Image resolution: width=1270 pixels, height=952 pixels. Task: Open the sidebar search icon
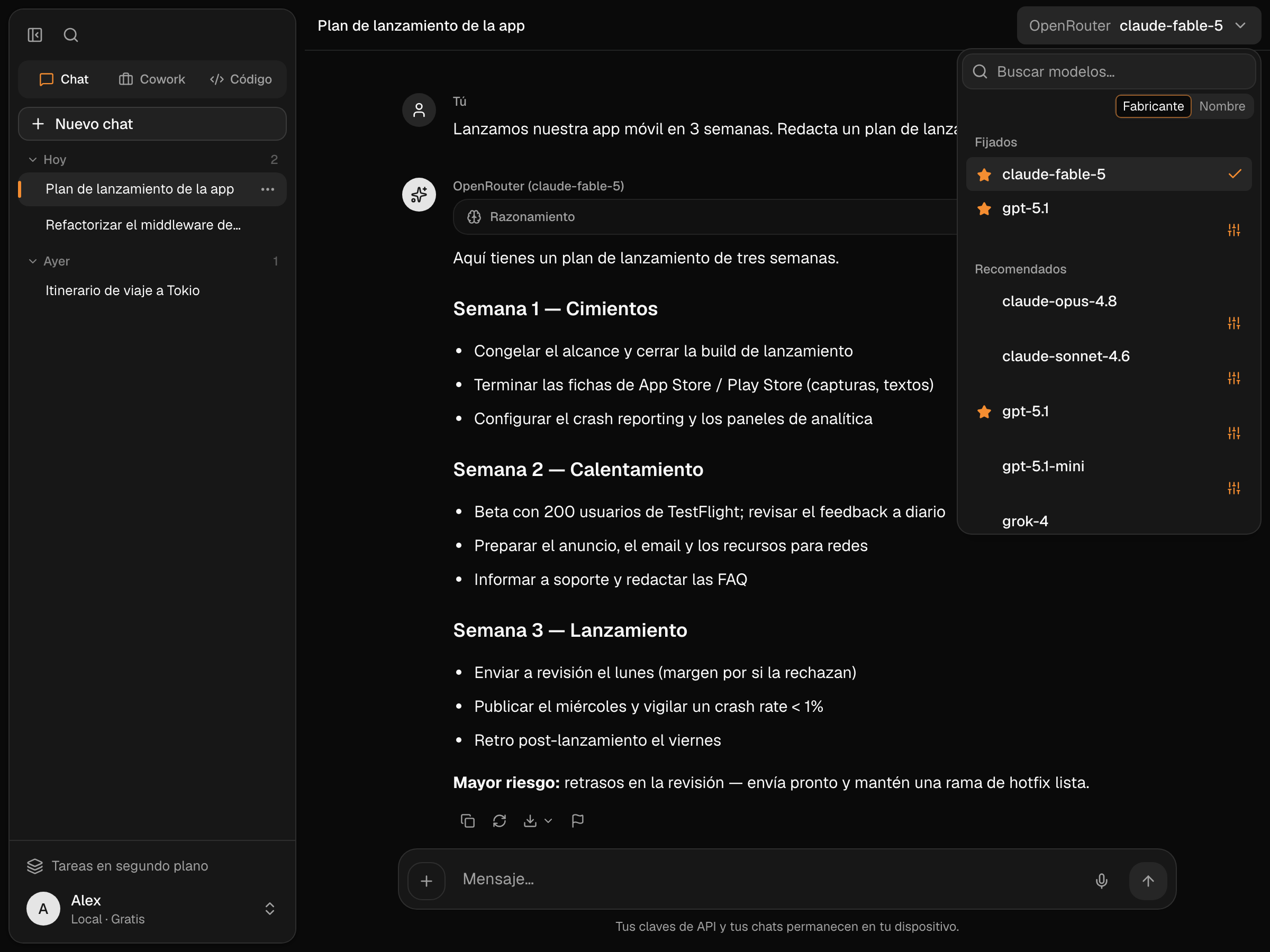pyautogui.click(x=70, y=35)
